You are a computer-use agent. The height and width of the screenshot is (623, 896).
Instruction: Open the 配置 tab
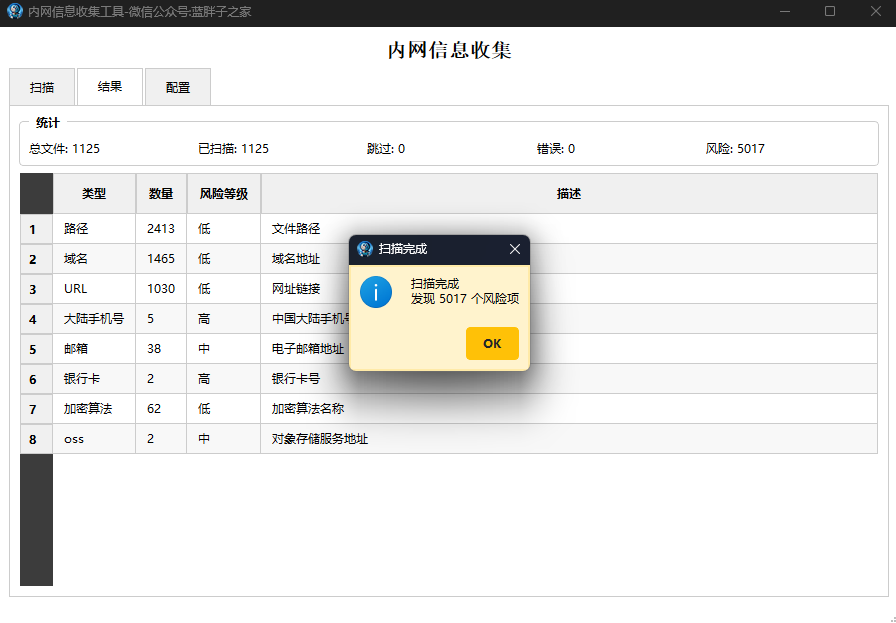click(178, 87)
